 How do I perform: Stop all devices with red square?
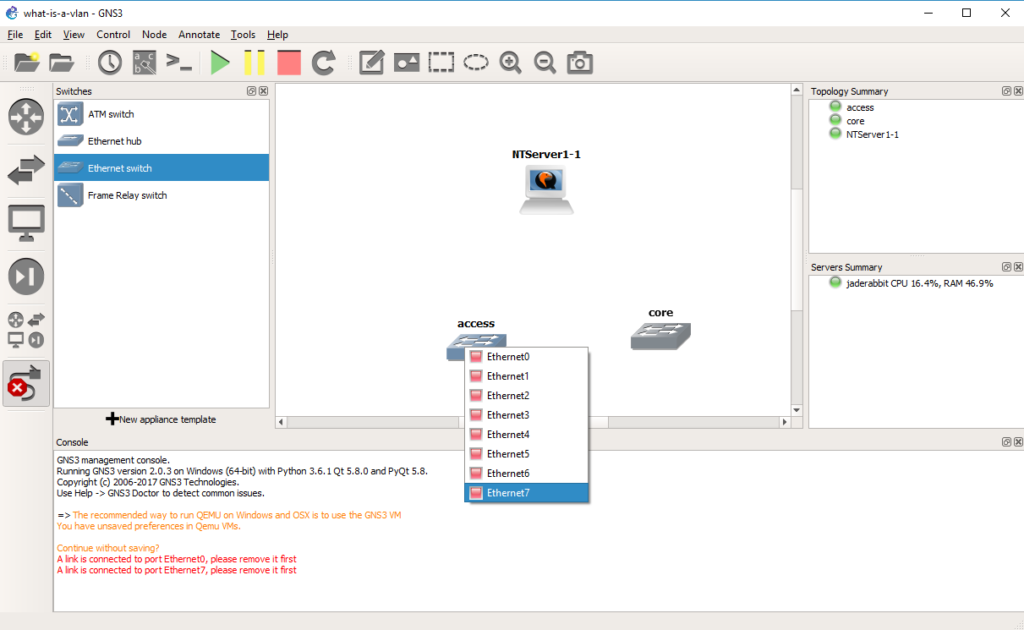click(289, 63)
